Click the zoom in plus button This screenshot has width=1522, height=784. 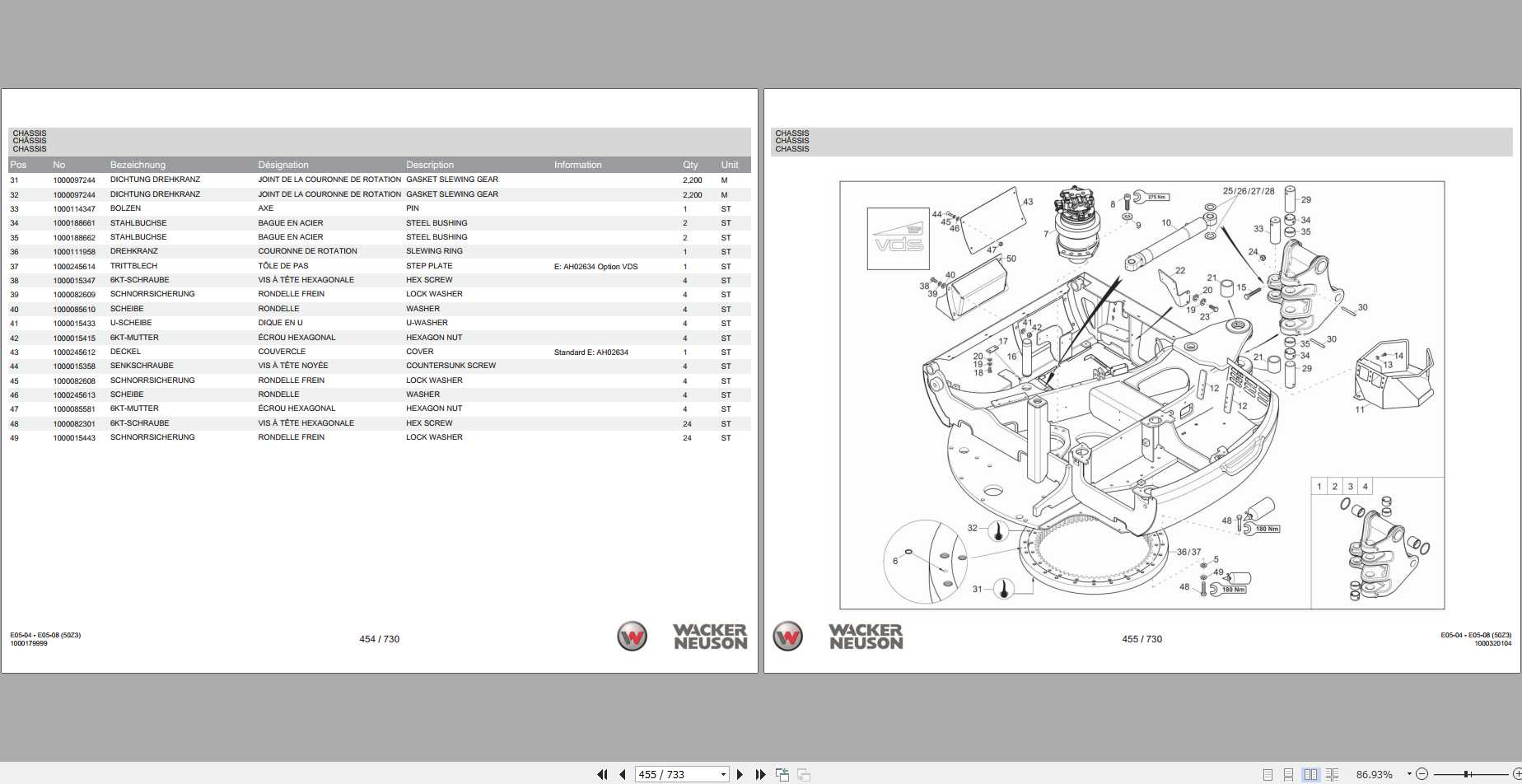pos(1517,774)
